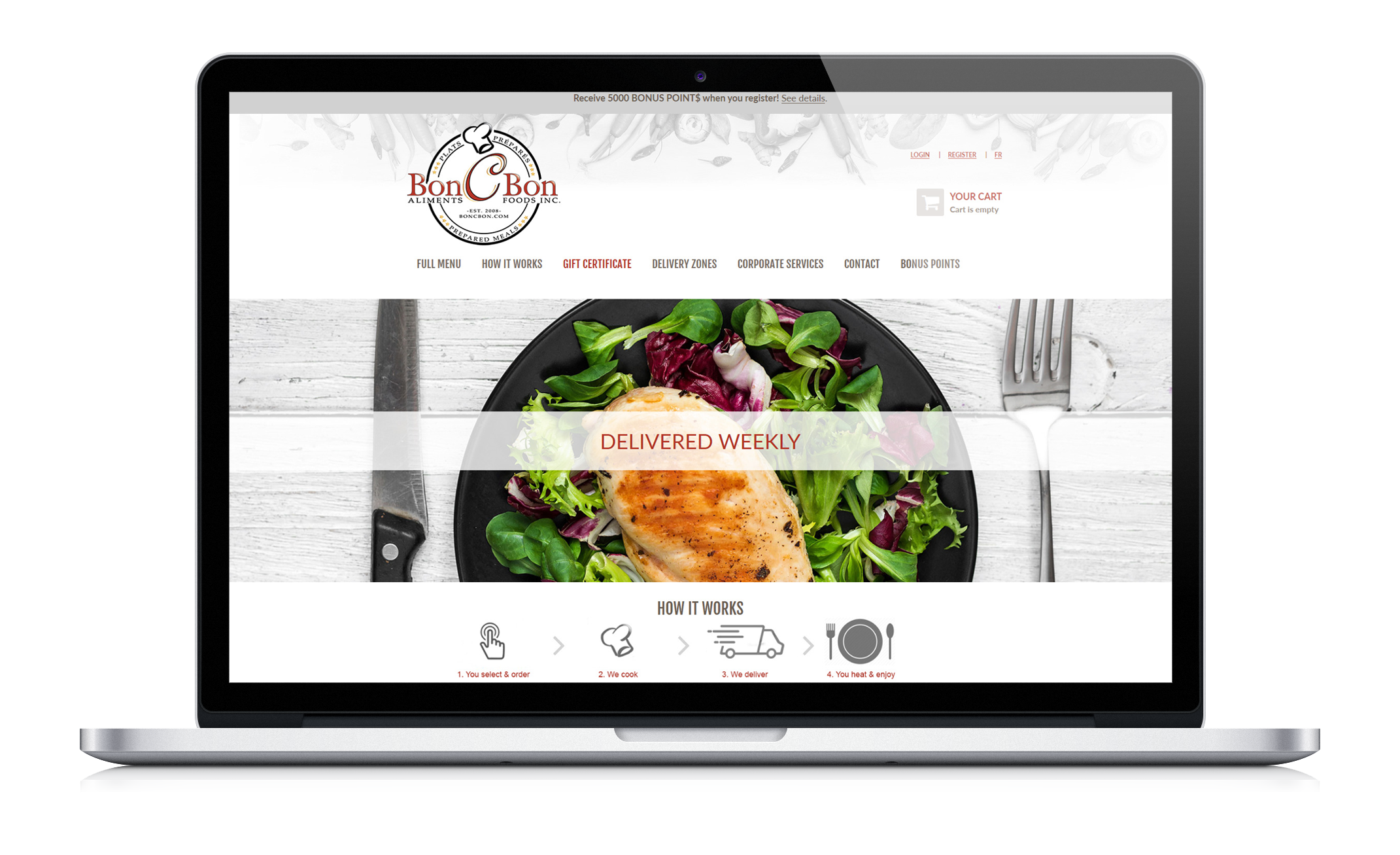Select the GIFT CERTIFICATE menu tab
The image size is (1400, 855).
[597, 263]
